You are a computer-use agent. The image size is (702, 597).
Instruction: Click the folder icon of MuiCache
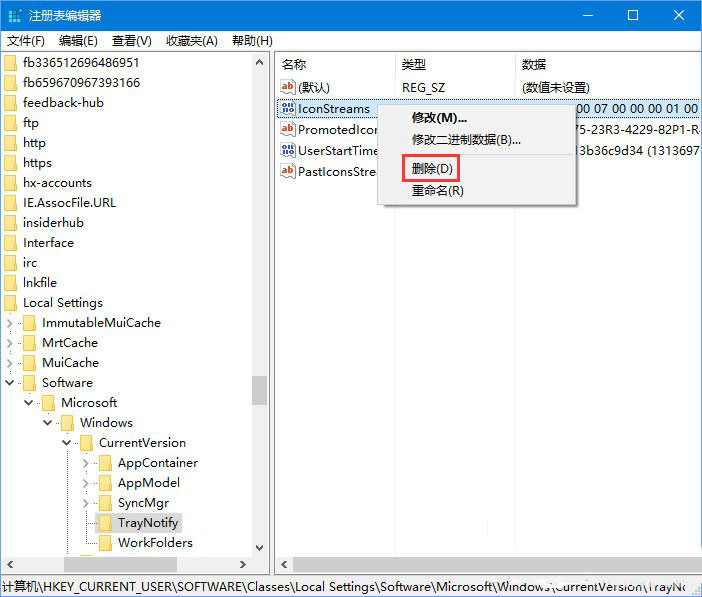(30, 363)
